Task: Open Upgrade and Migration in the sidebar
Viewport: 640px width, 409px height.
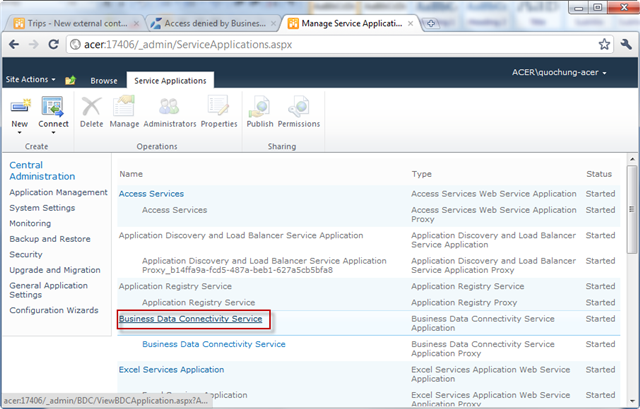Action: pyautogui.click(x=55, y=270)
